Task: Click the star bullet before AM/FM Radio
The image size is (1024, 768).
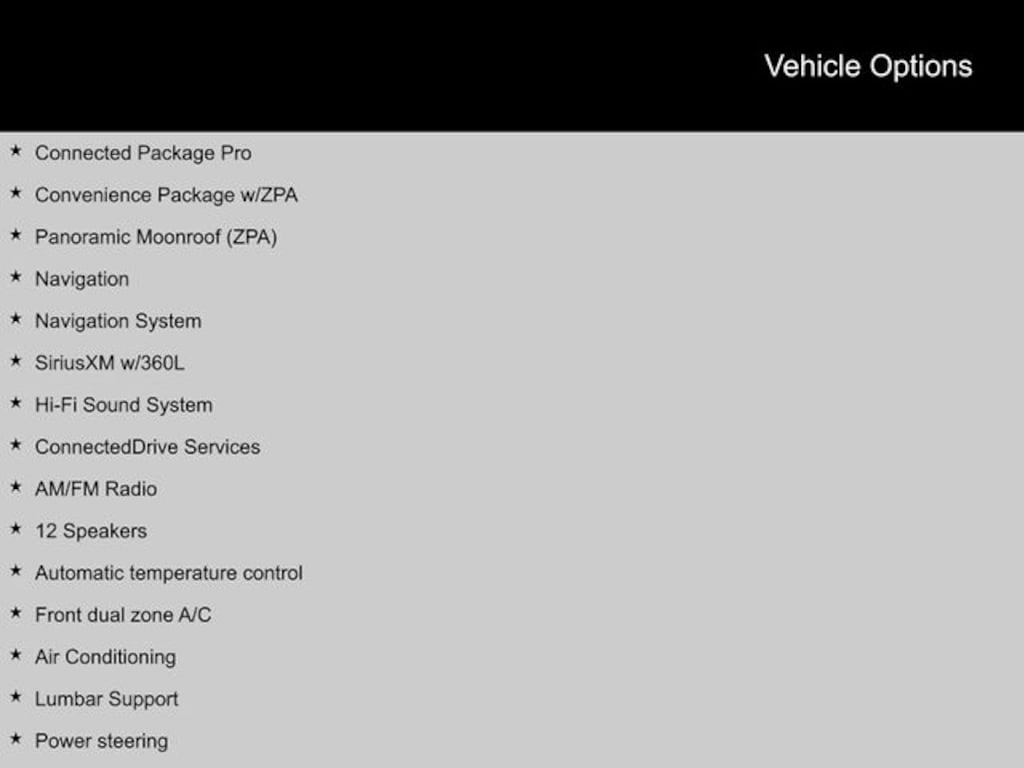Action: [15, 487]
